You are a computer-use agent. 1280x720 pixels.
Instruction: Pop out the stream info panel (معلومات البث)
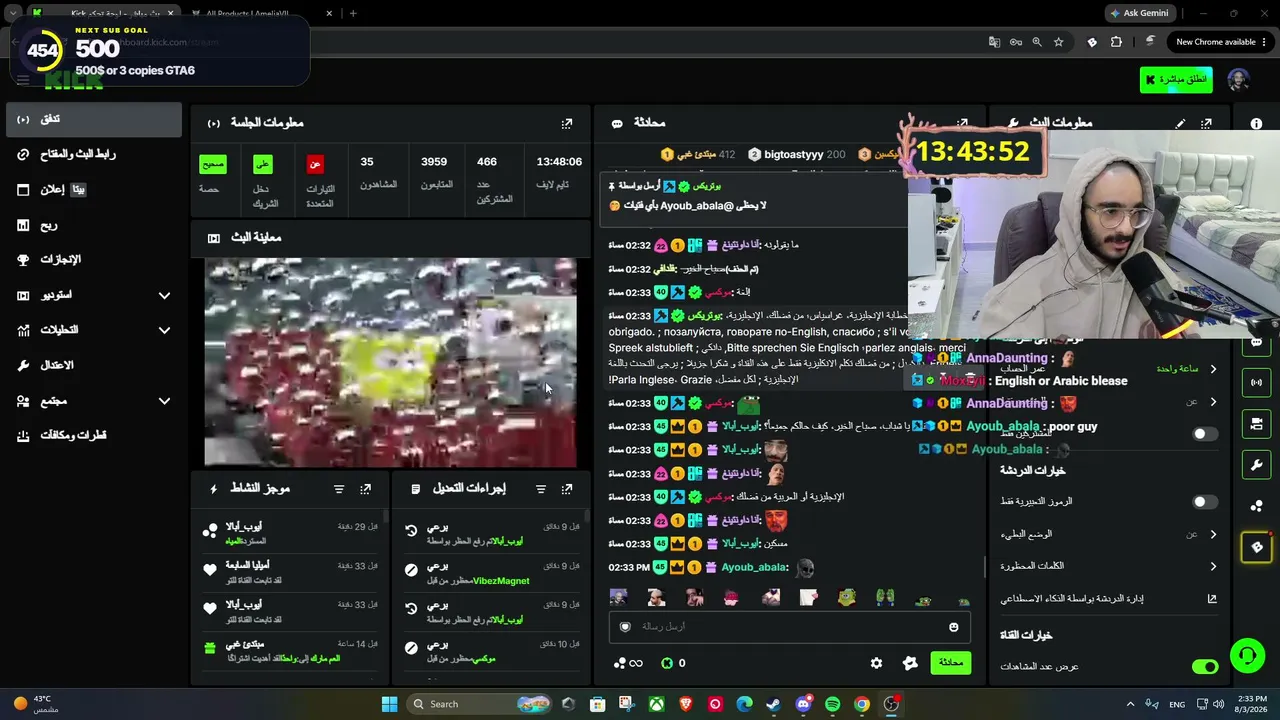pos(1206,123)
